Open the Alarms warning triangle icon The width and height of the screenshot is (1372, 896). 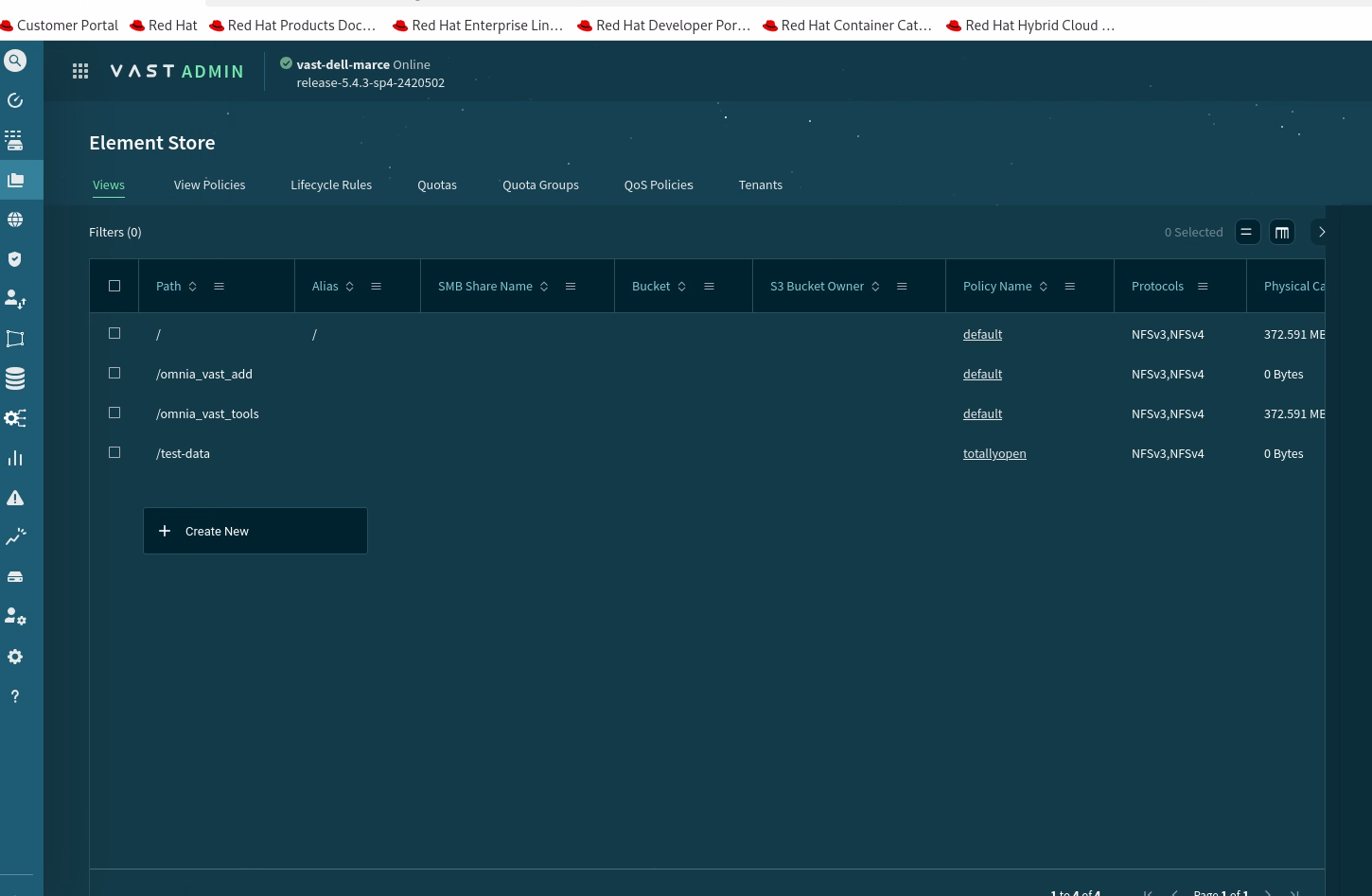15,498
